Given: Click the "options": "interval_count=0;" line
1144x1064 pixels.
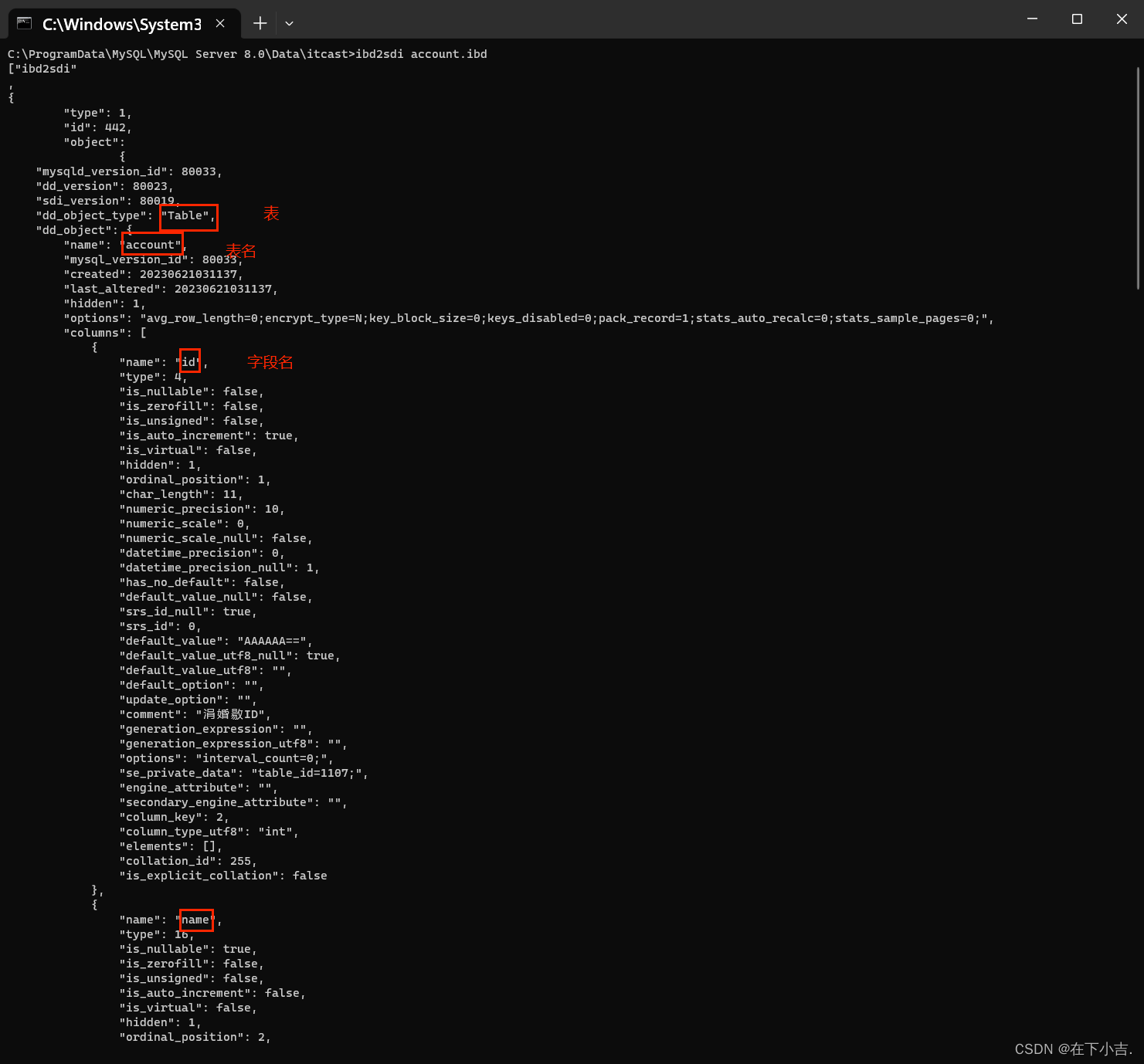Looking at the screenshot, I should tap(226, 758).
